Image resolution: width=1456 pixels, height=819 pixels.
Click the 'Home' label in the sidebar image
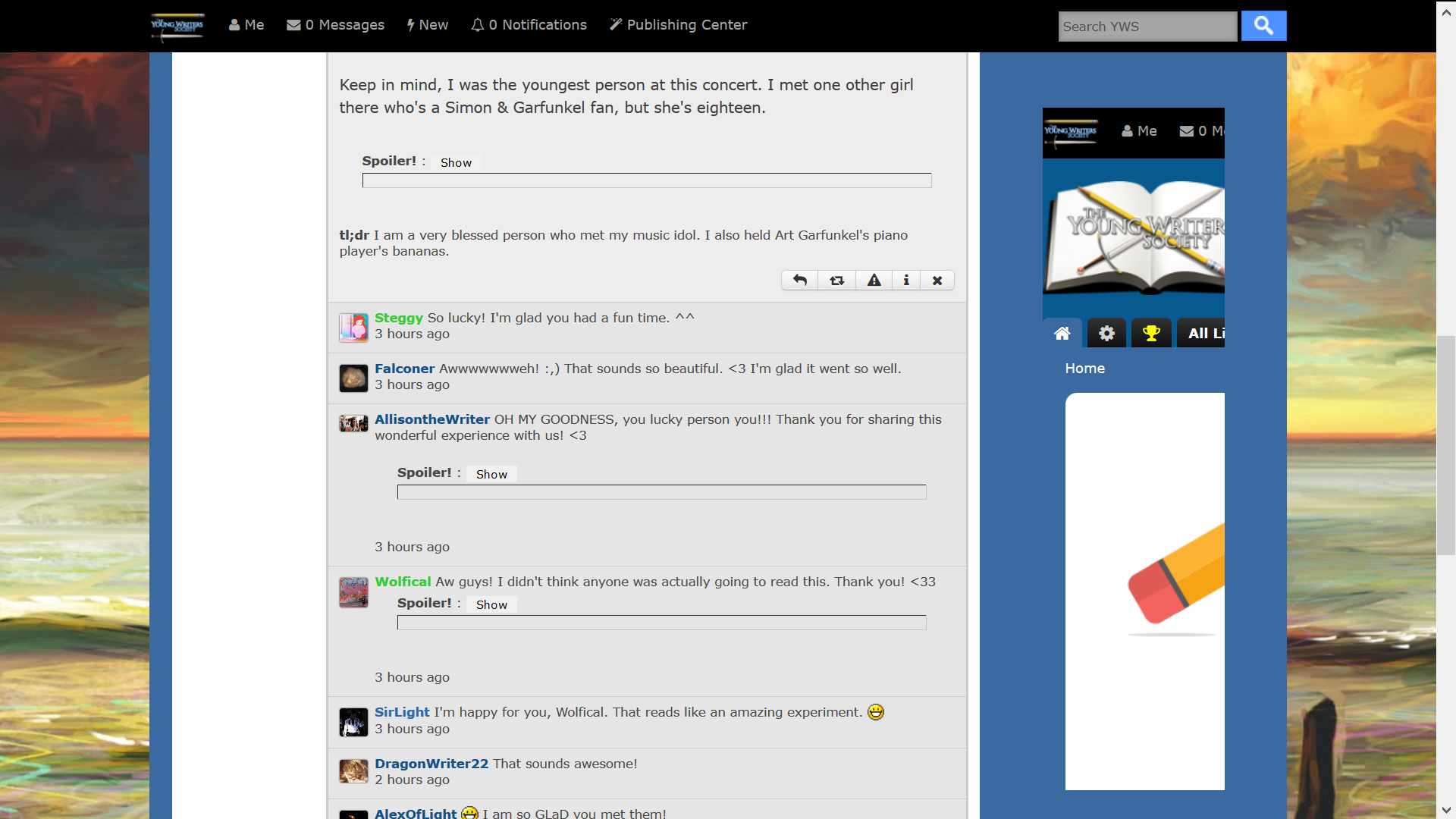[1084, 369]
